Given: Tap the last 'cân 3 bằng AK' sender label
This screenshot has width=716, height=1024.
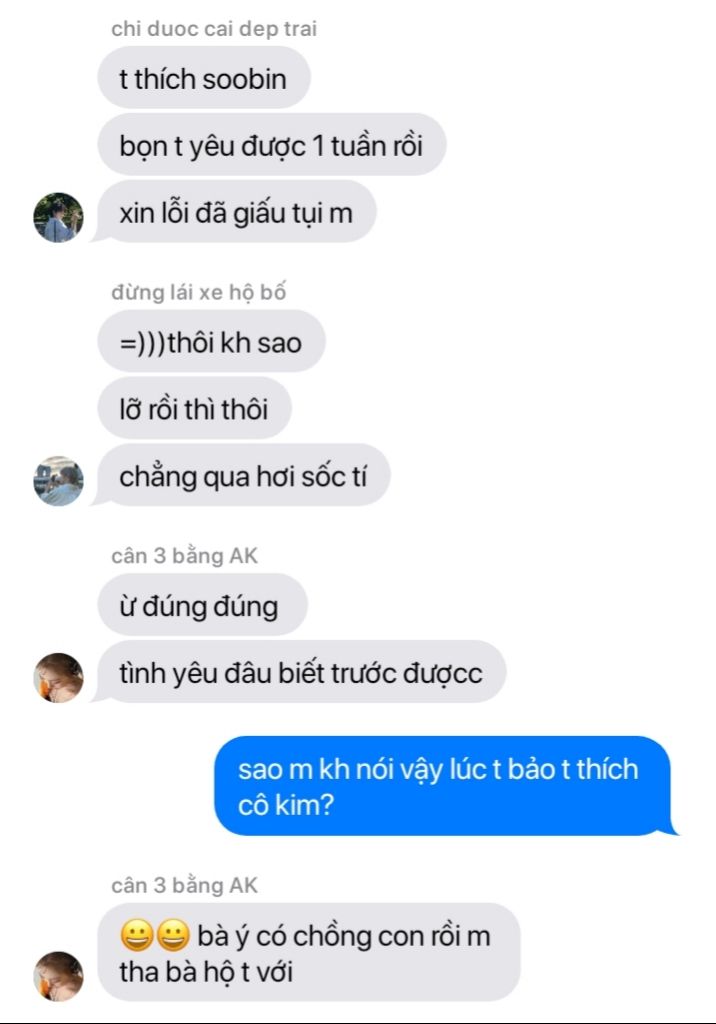Looking at the screenshot, I should (184, 886).
